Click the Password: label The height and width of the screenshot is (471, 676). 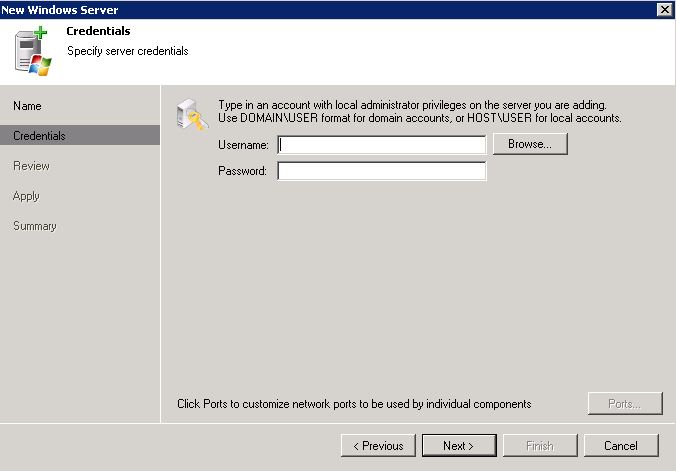pos(242,171)
